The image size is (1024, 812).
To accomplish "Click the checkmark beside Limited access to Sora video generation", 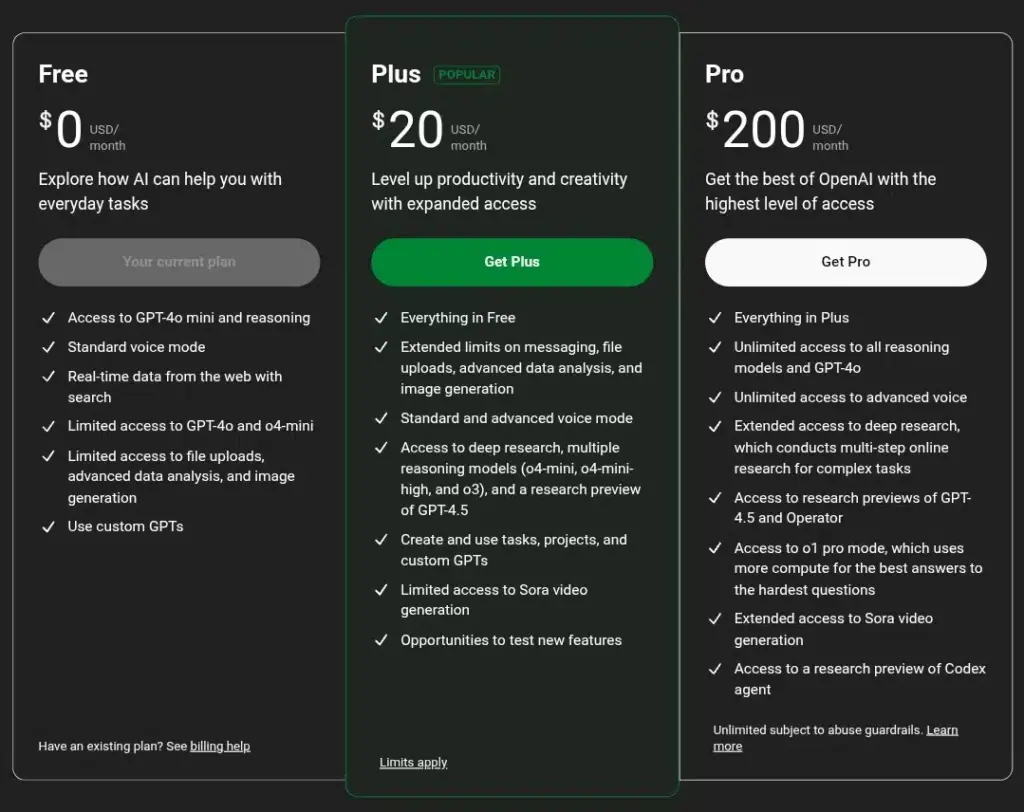I will (381, 590).
